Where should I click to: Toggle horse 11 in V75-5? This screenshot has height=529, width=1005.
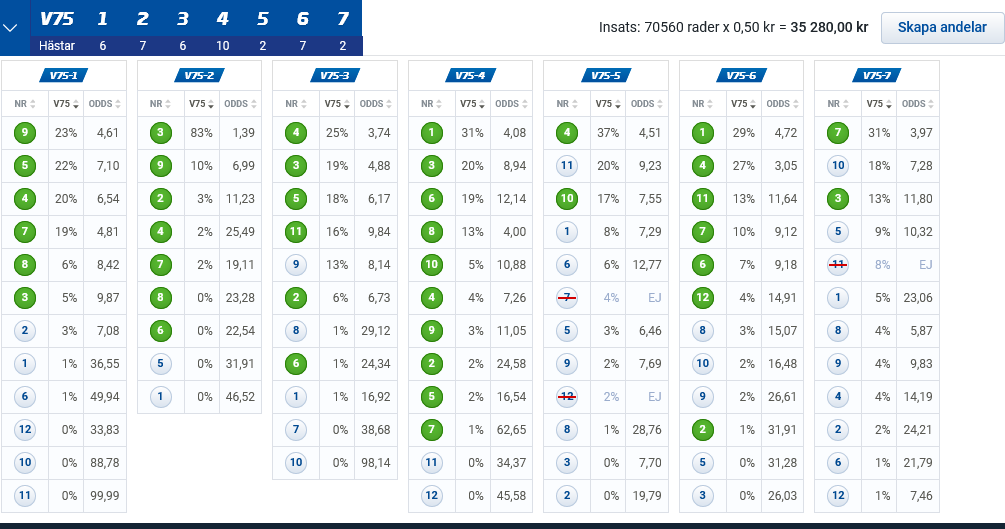pos(567,165)
